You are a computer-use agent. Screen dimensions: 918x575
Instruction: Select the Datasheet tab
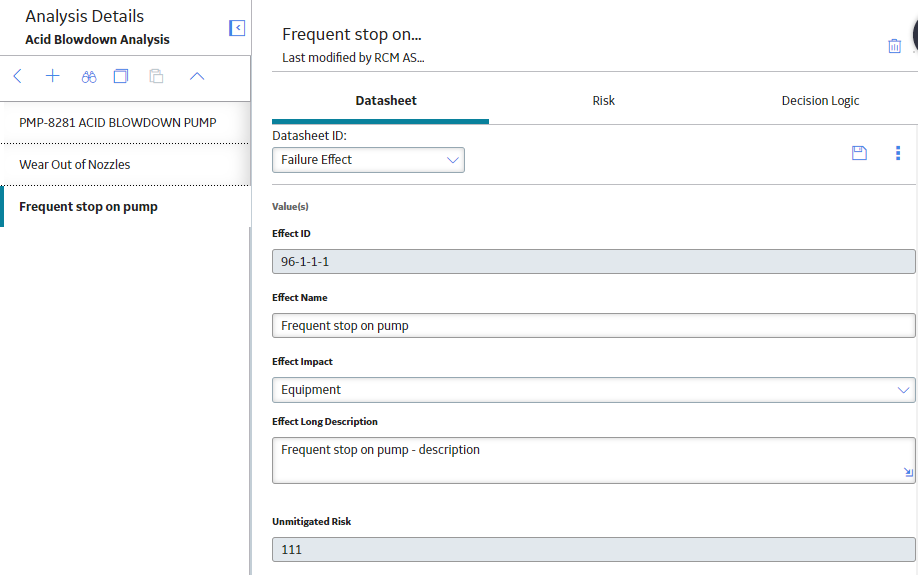(x=386, y=101)
